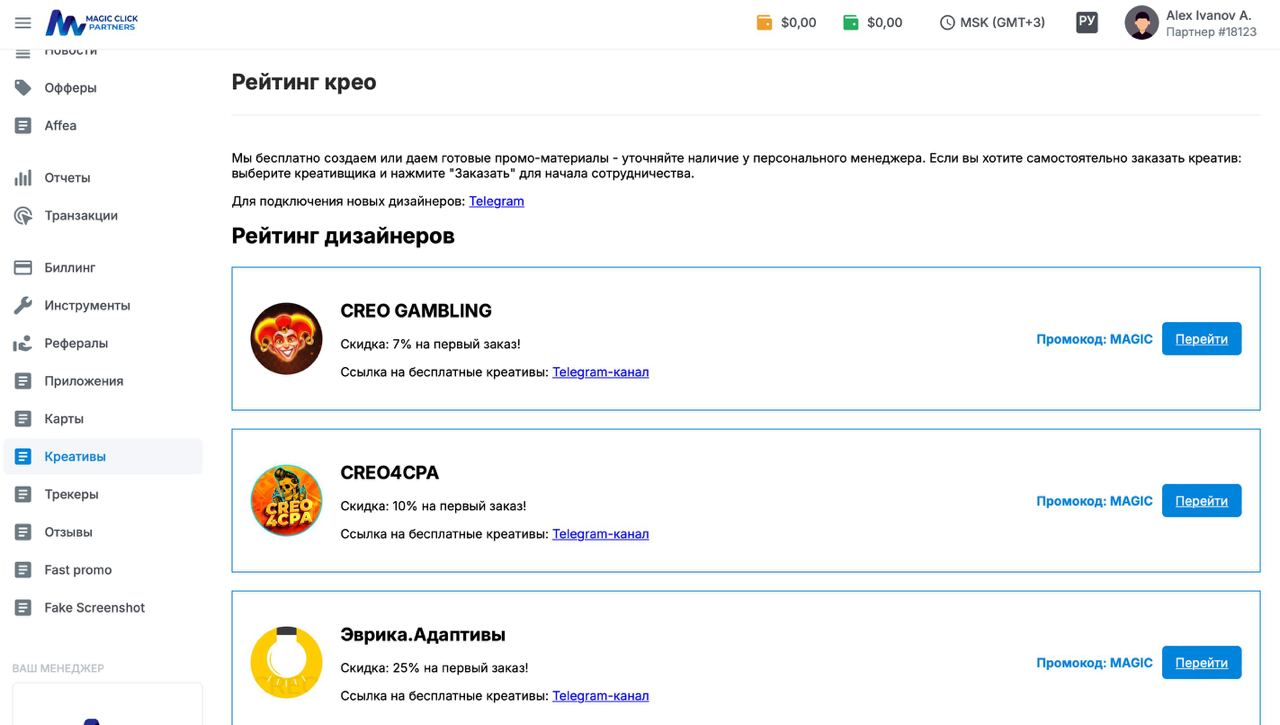Click the Трекеры sidebar icon

[23, 495]
